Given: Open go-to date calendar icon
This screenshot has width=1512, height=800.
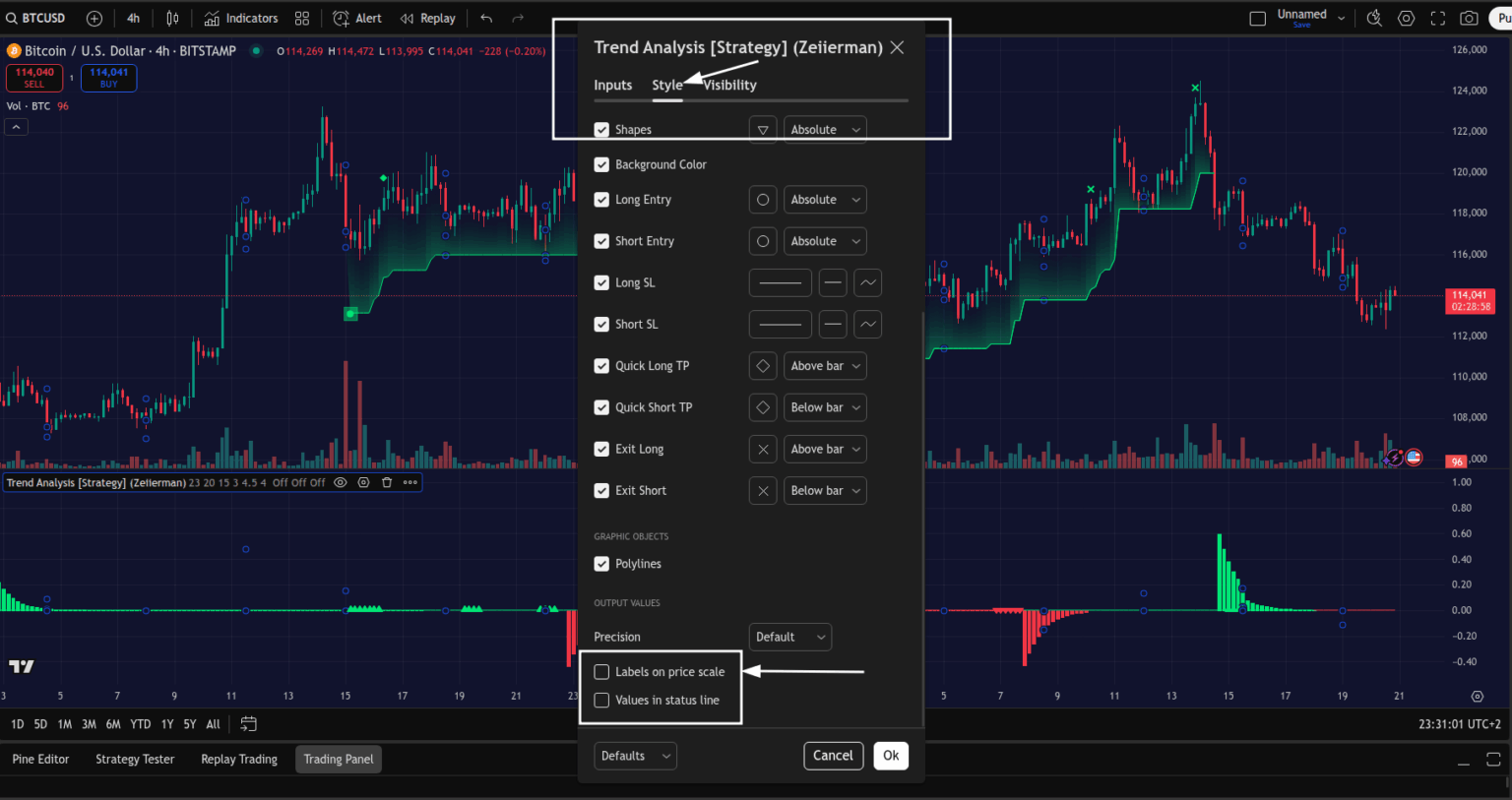Looking at the screenshot, I should click(x=249, y=724).
